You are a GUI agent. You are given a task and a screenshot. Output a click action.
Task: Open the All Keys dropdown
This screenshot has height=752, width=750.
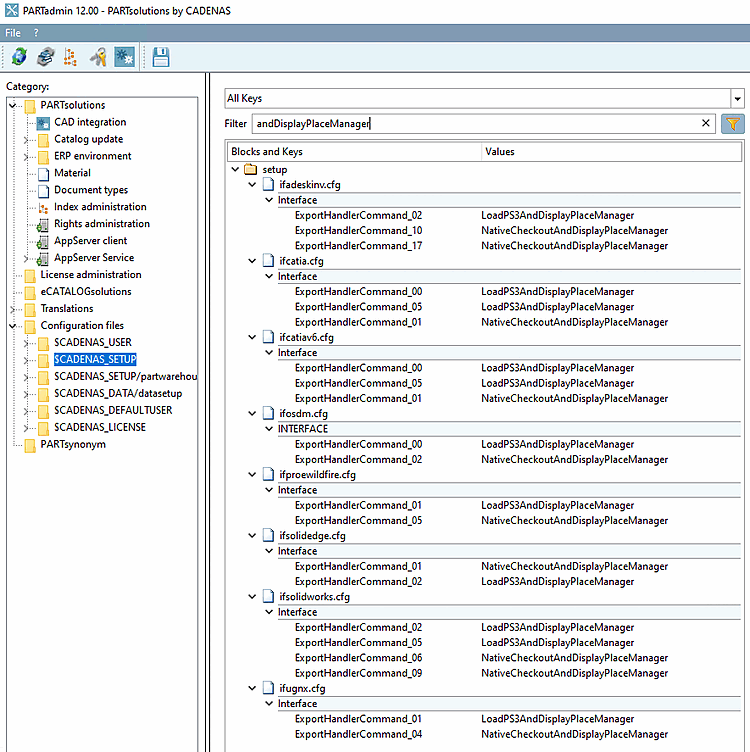click(737, 98)
